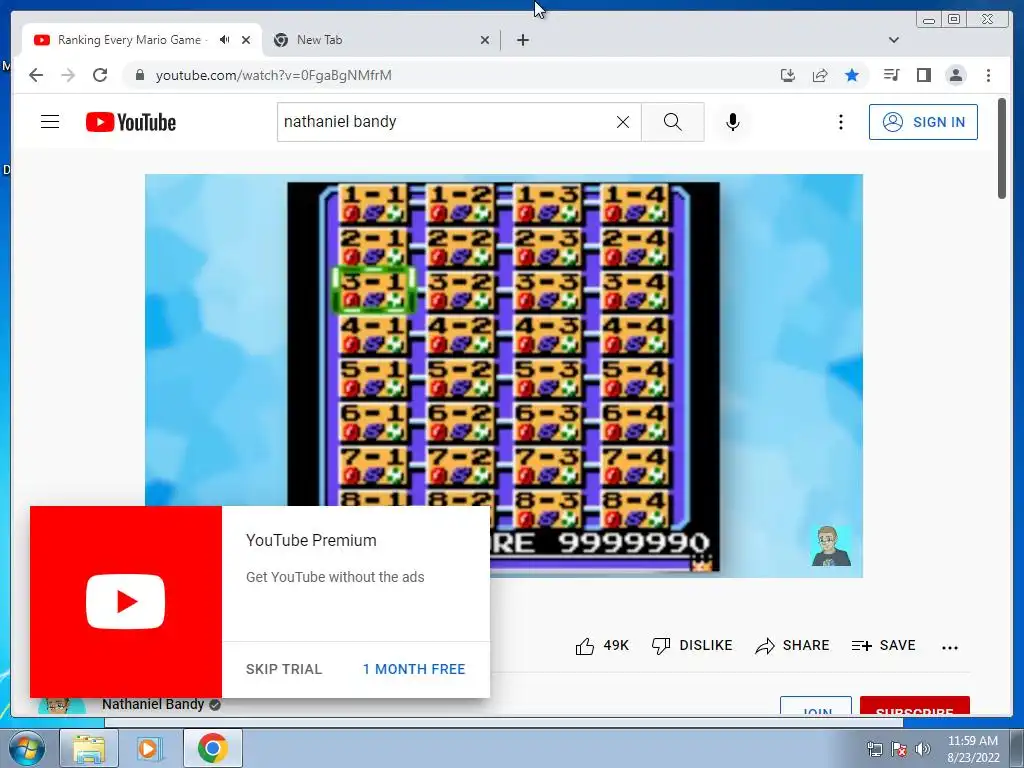Open the Nathaniel Bandy channel name
The height and width of the screenshot is (768, 1024).
point(153,704)
